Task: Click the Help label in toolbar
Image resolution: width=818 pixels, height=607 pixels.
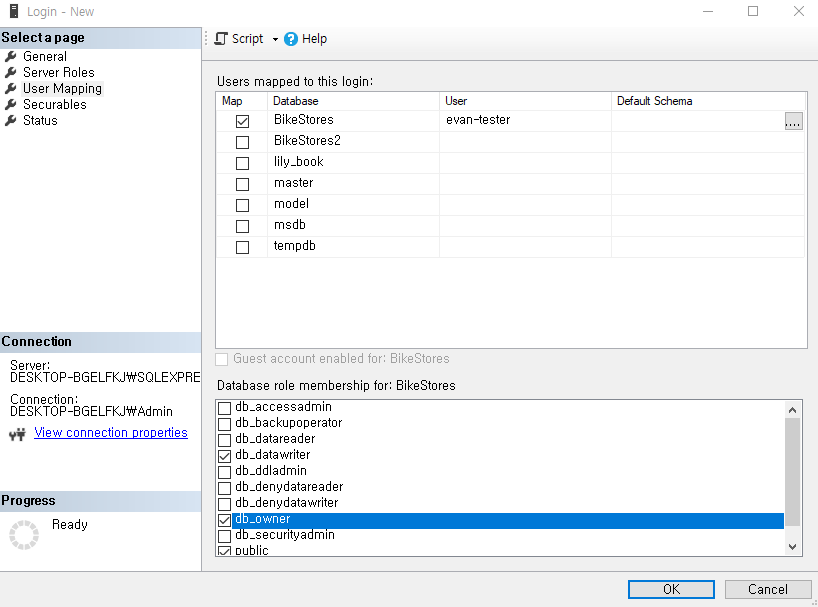Action: coord(314,39)
